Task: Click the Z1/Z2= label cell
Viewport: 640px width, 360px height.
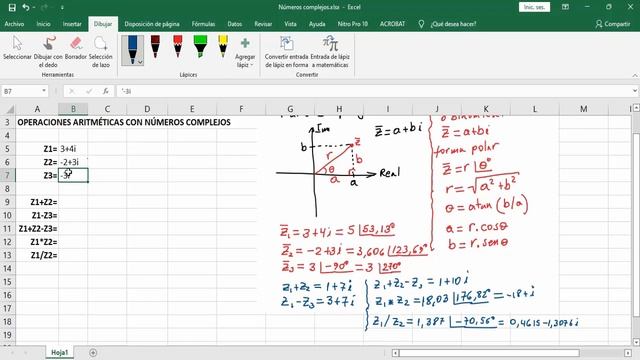Action: [x=37, y=256]
